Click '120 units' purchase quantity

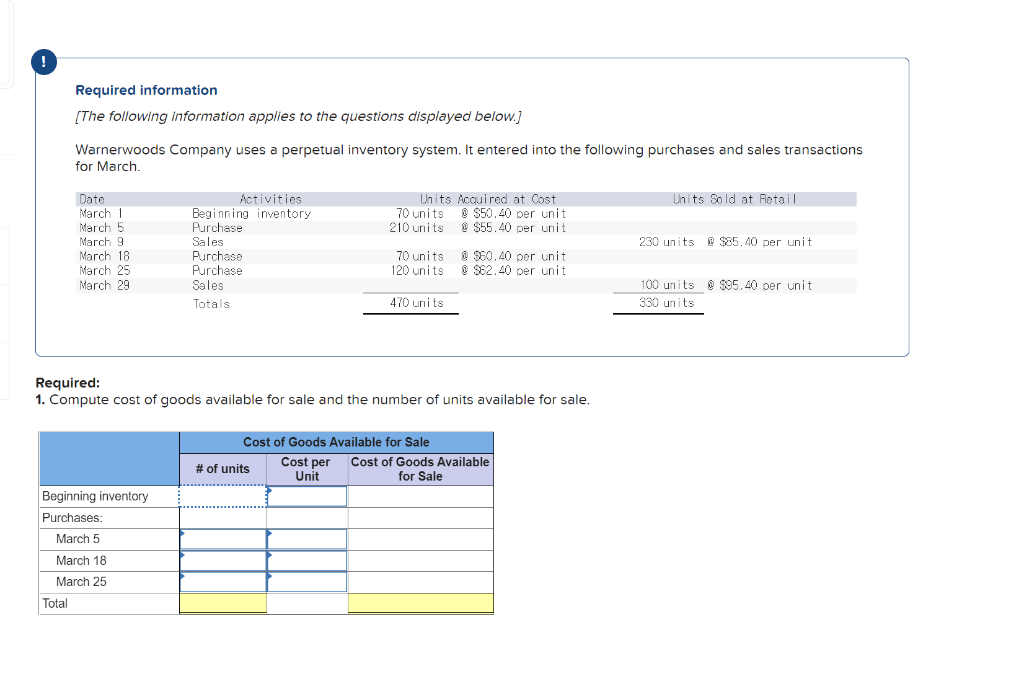coord(417,271)
